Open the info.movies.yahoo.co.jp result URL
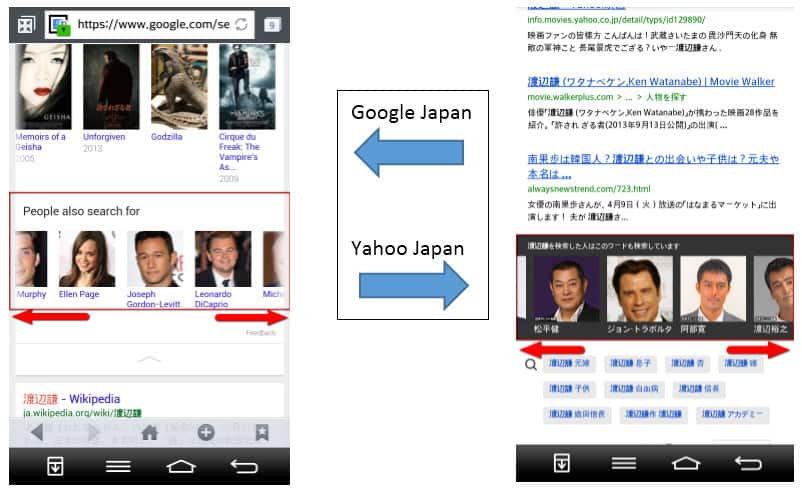This screenshot has height=491, width=802. (616, 19)
